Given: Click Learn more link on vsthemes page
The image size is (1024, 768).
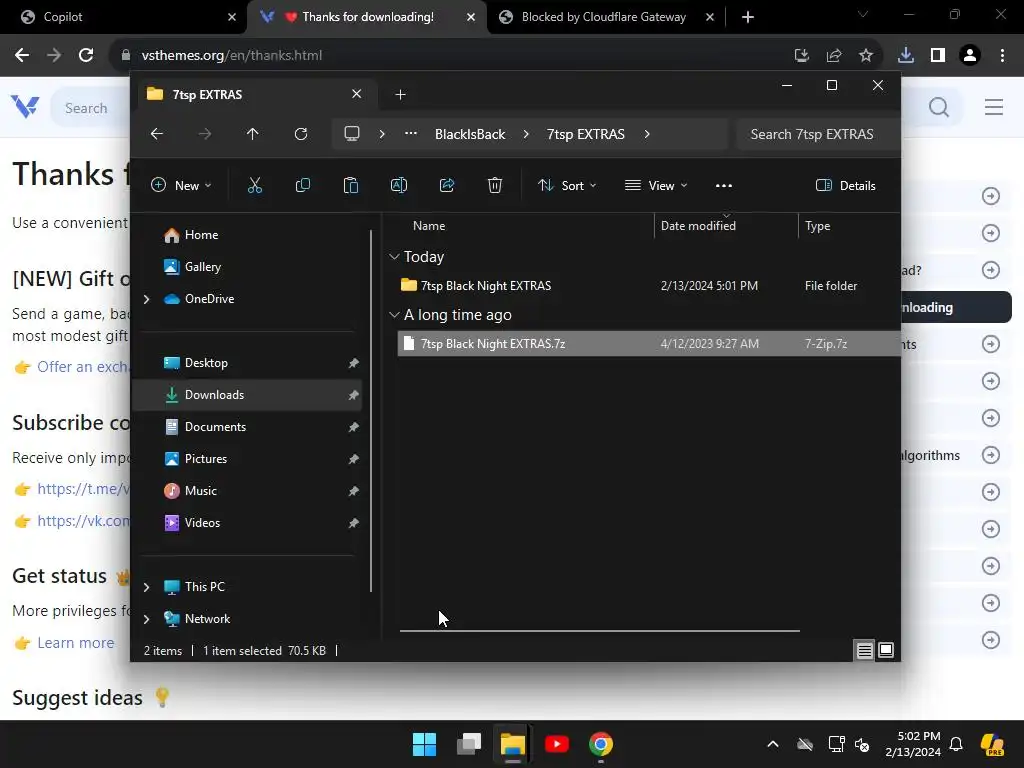Looking at the screenshot, I should (x=75, y=643).
